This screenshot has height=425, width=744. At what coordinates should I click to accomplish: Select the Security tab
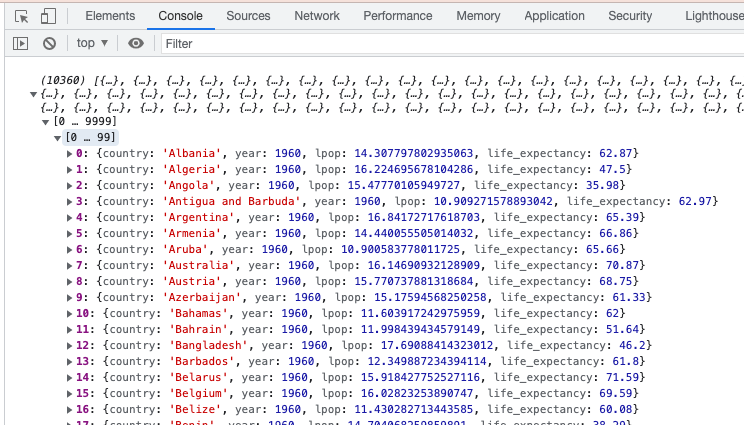[630, 16]
